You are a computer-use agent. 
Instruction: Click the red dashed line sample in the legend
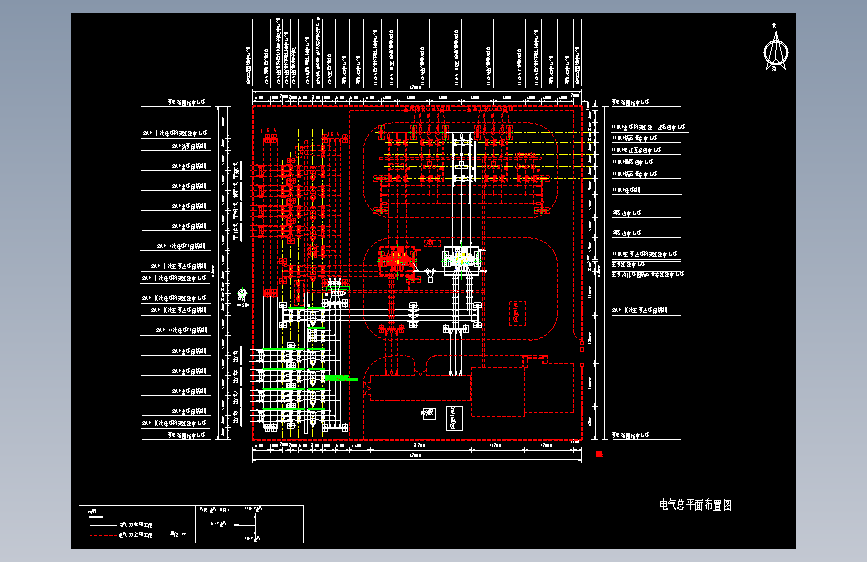click(103, 535)
